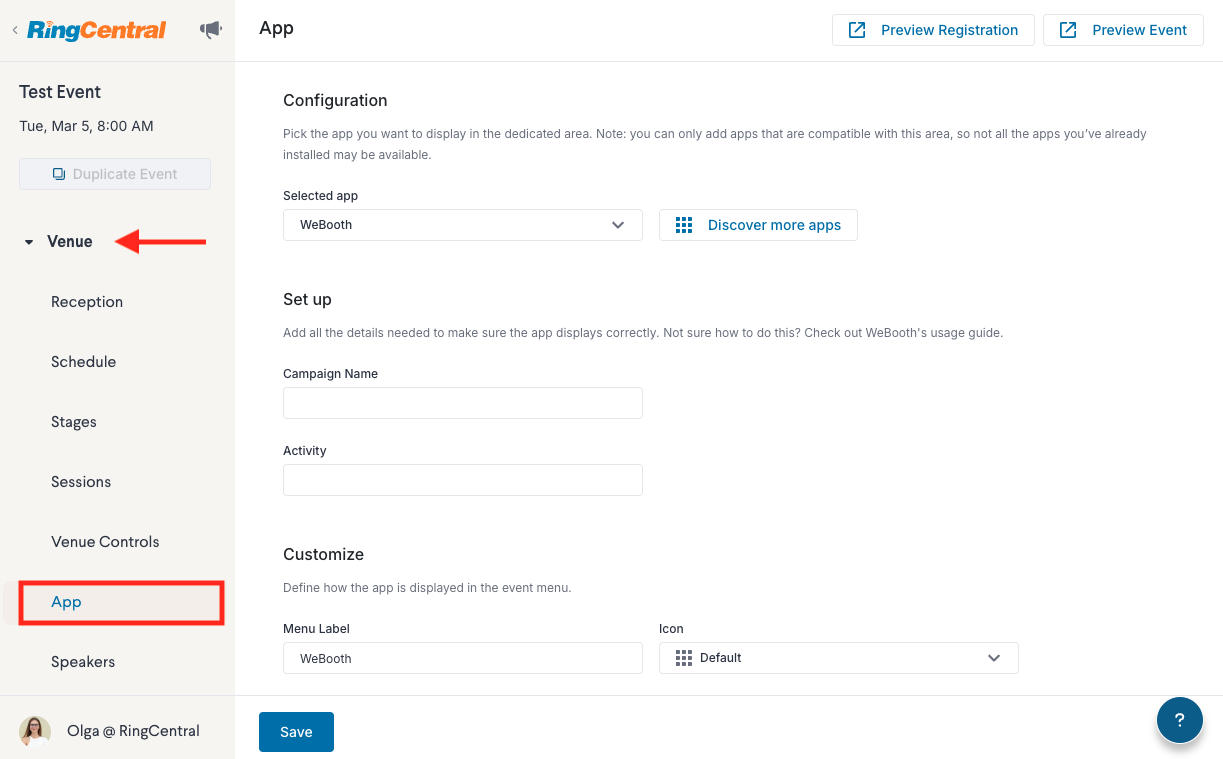
Task: Collapse the Venue section arrow
Action: [x=29, y=242]
